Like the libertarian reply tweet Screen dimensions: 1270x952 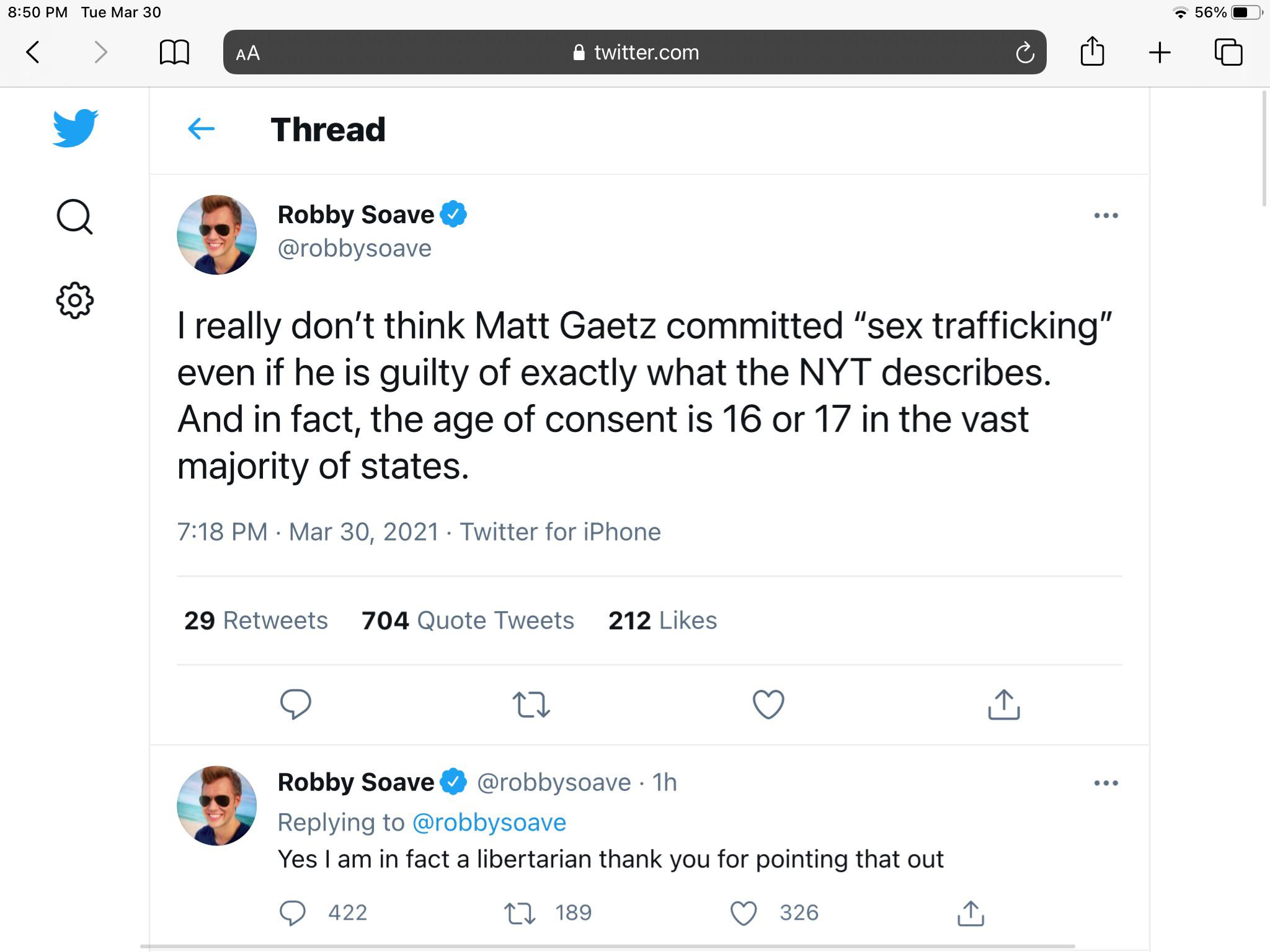tap(742, 912)
